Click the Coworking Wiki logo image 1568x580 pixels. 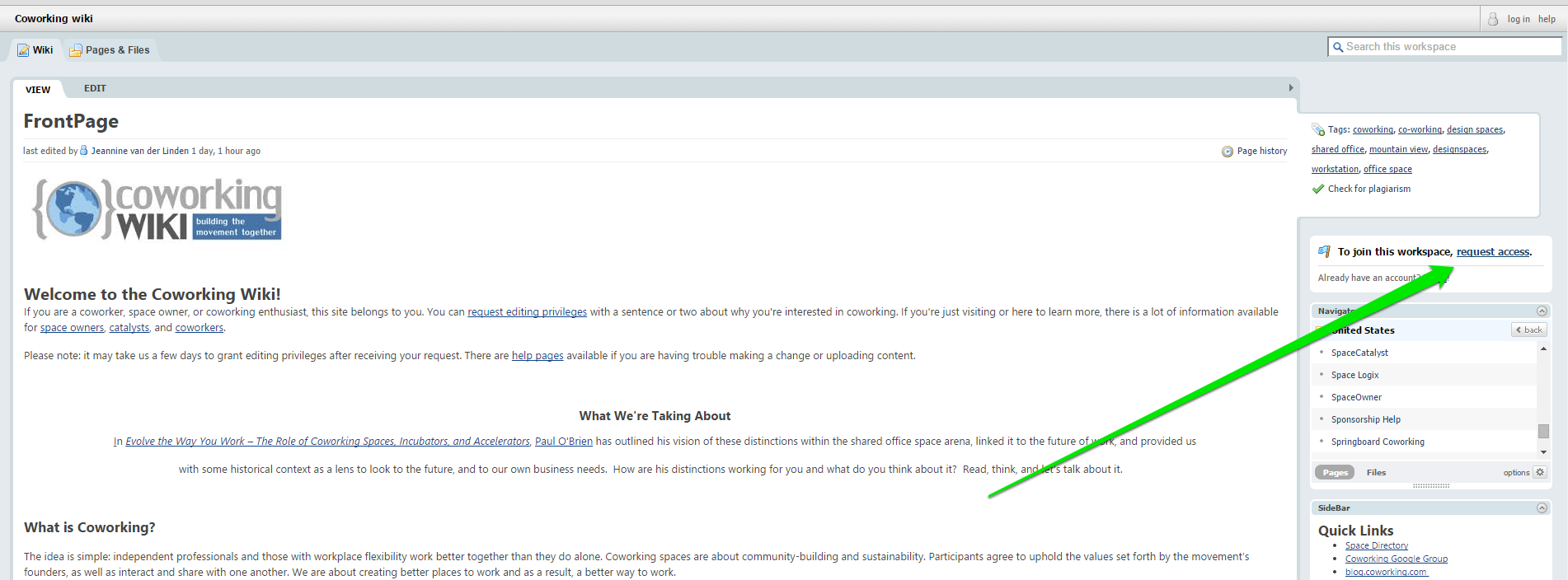(157, 209)
